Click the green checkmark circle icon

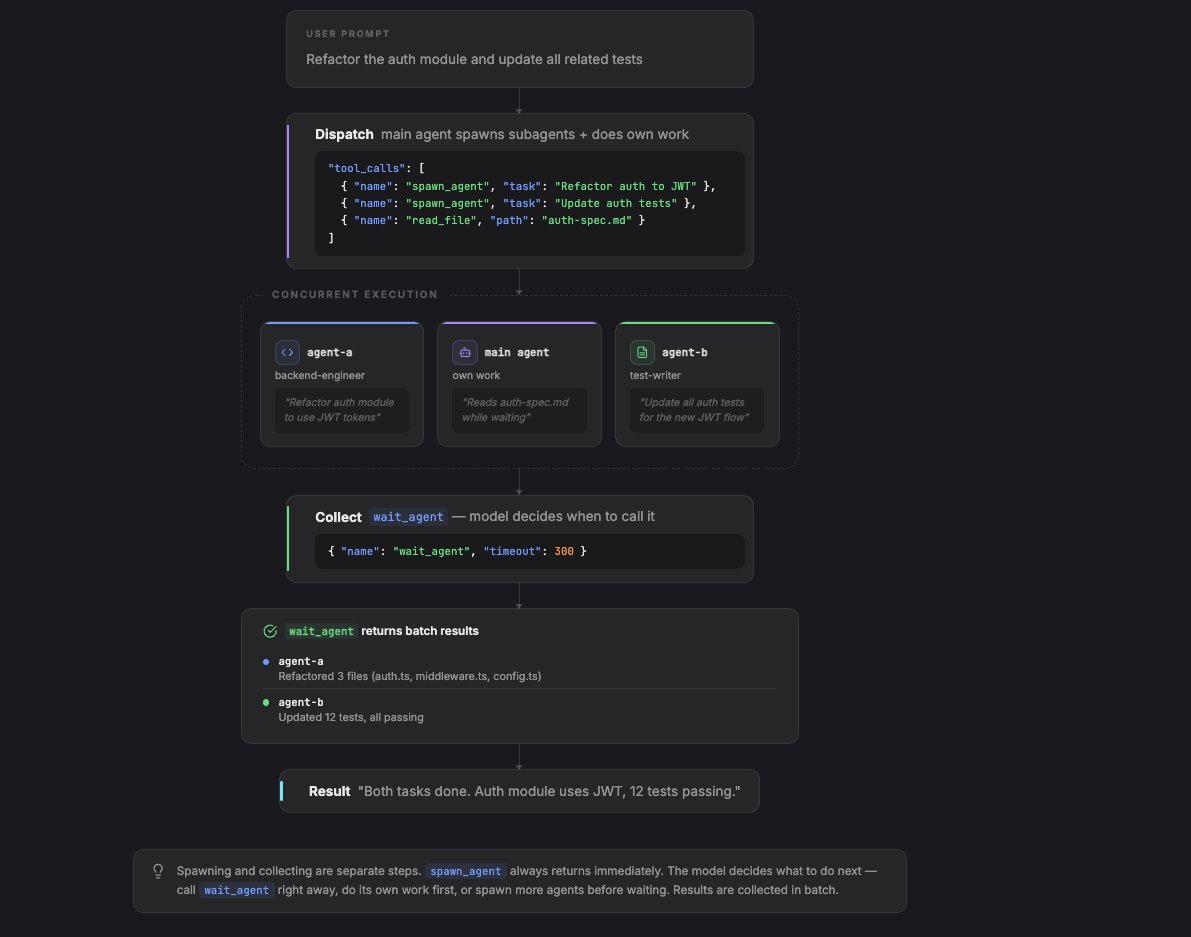270,631
